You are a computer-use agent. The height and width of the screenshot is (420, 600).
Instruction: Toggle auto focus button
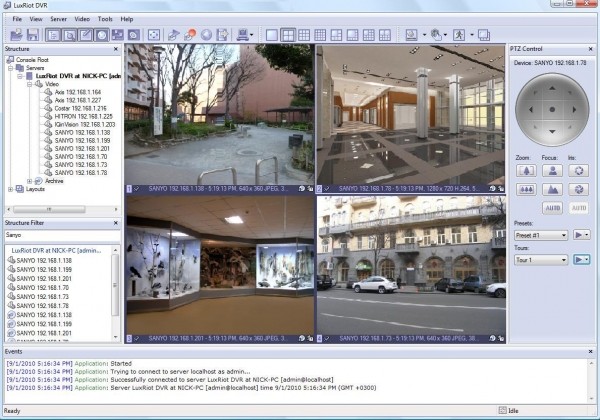click(553, 207)
